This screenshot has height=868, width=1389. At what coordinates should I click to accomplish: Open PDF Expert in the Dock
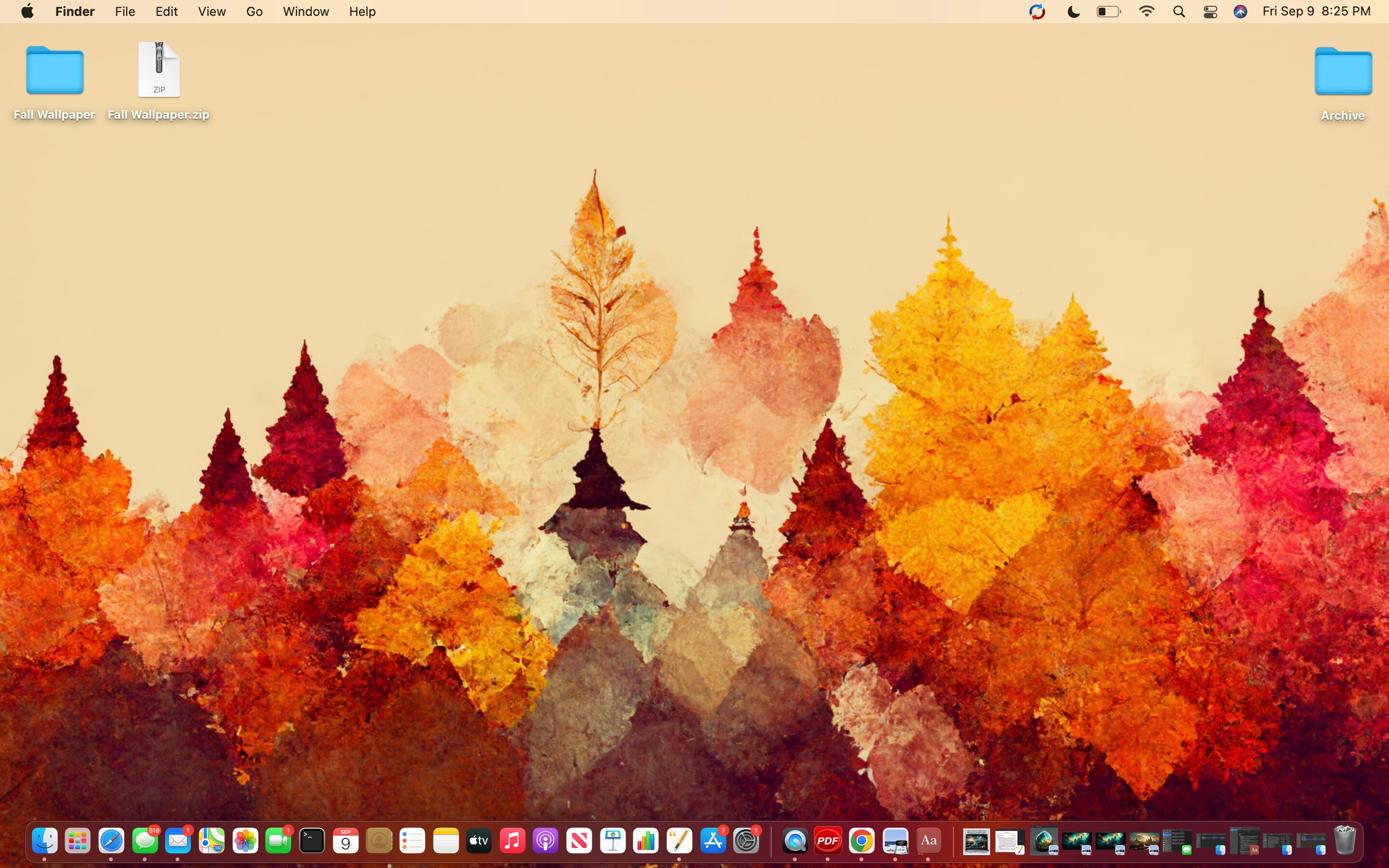pyautogui.click(x=828, y=840)
